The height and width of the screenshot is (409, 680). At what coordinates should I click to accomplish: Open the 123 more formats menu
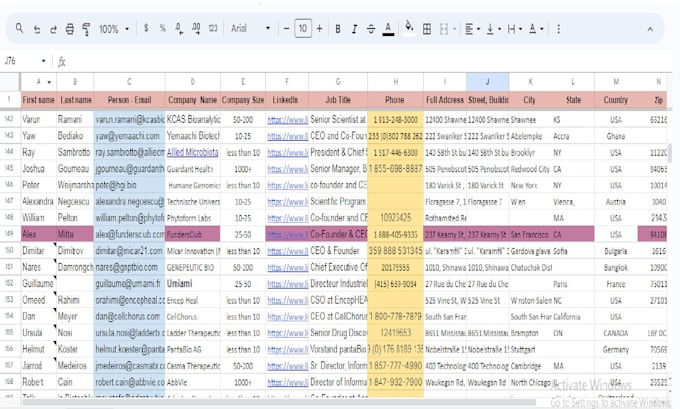213,29
